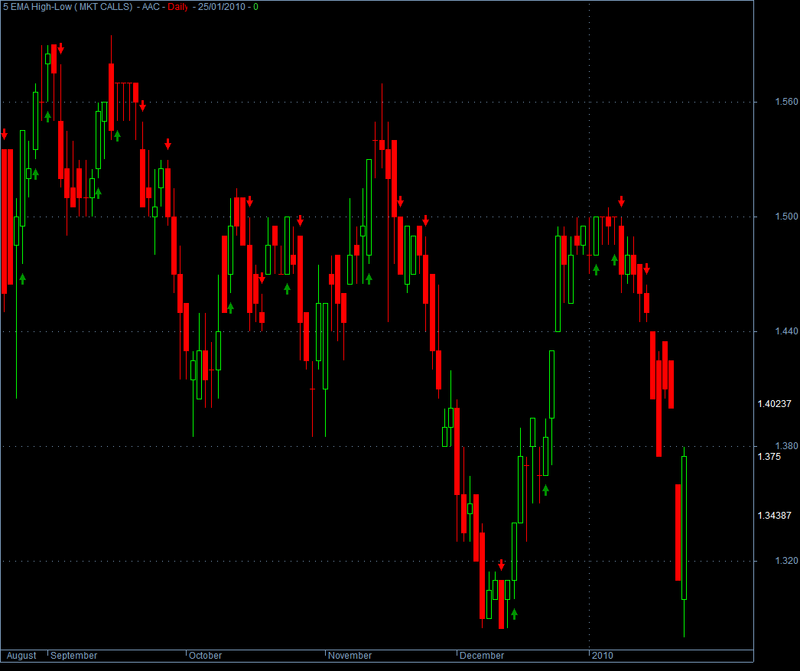Click the 1.380 price axis label
The image size is (800, 671).
(x=786, y=446)
